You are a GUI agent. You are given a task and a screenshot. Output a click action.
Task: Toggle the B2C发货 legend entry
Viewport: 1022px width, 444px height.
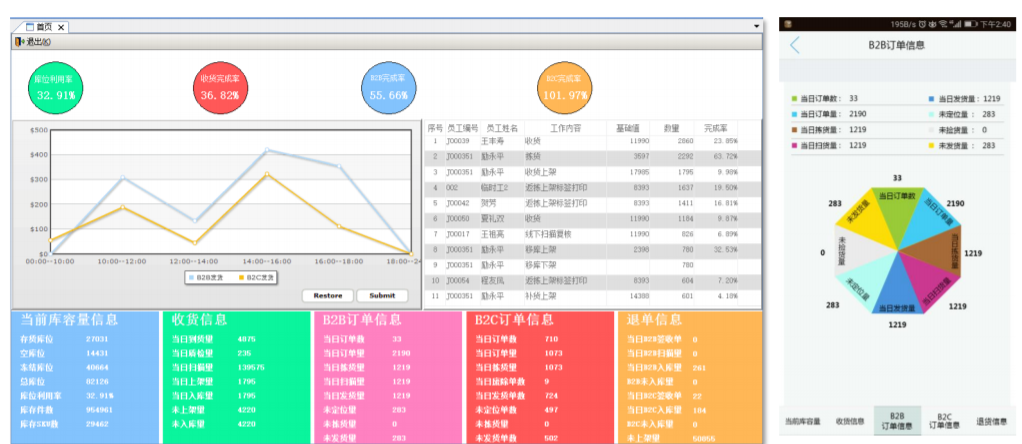tap(256, 278)
